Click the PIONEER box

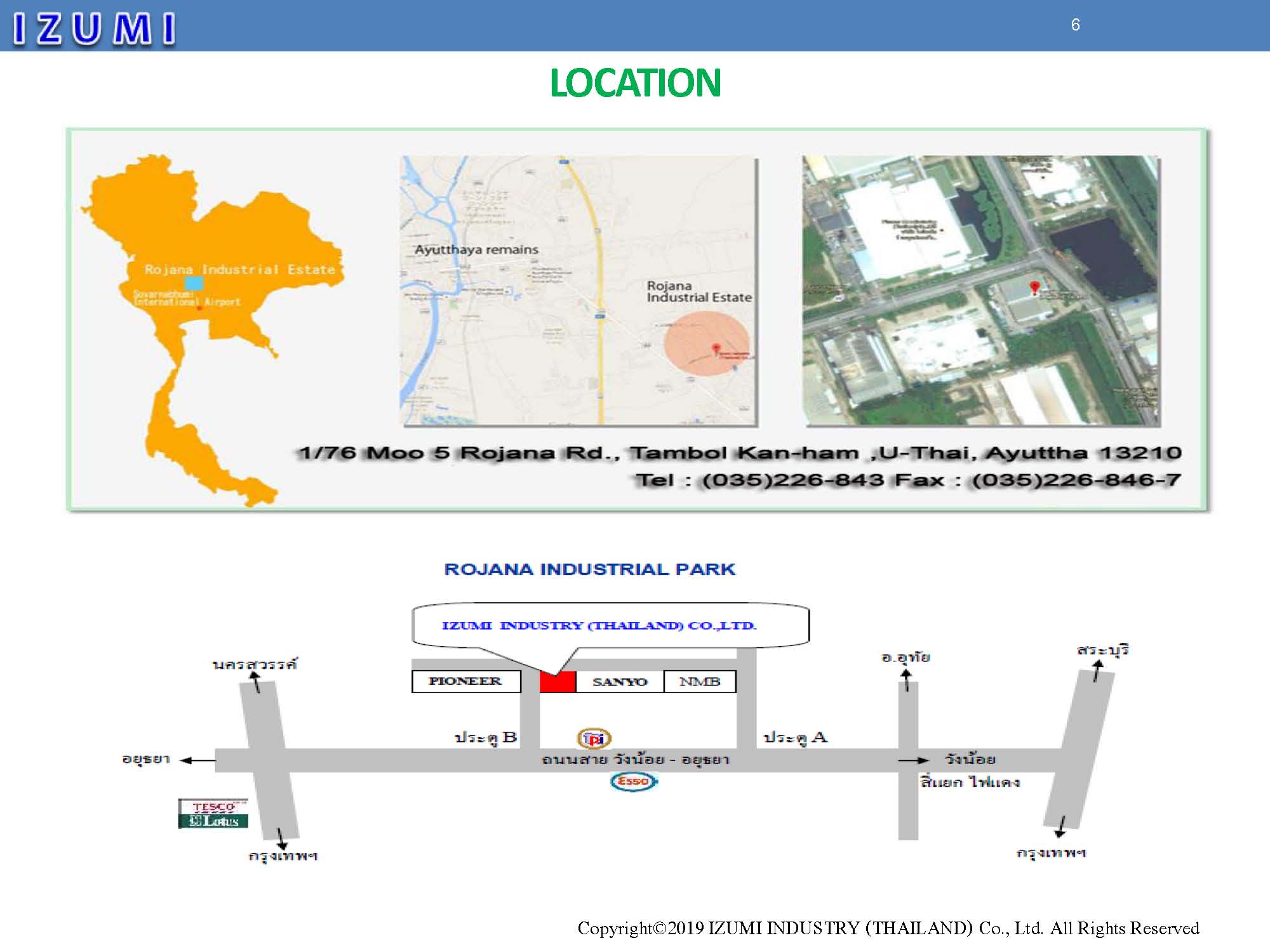tap(466, 682)
